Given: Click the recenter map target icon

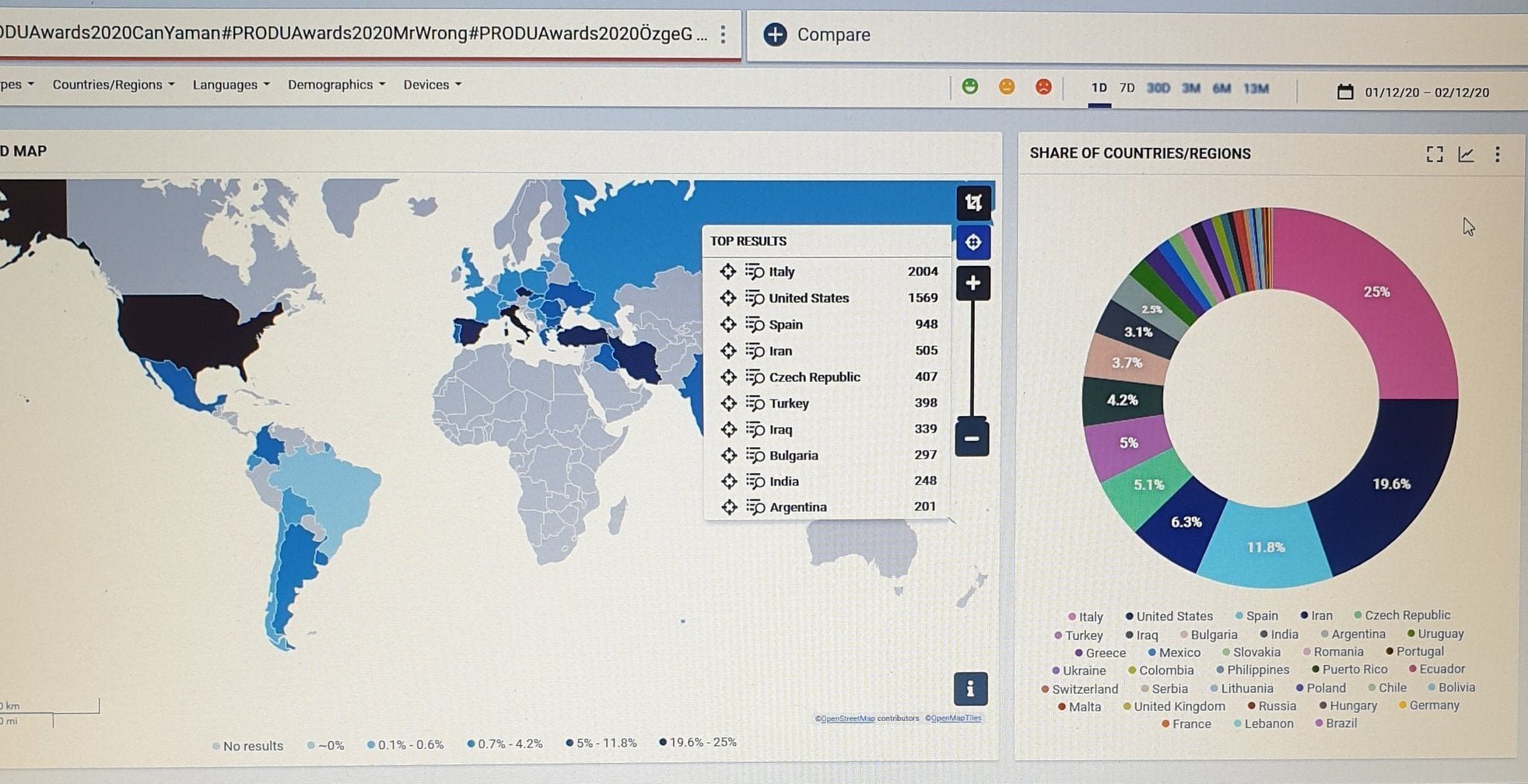Looking at the screenshot, I should click(973, 243).
